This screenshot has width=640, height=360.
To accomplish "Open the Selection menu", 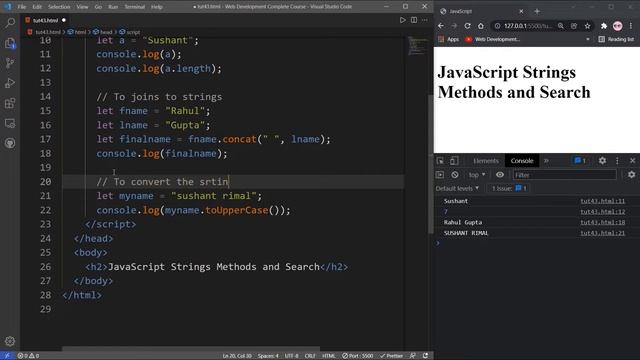I will 59,7.
